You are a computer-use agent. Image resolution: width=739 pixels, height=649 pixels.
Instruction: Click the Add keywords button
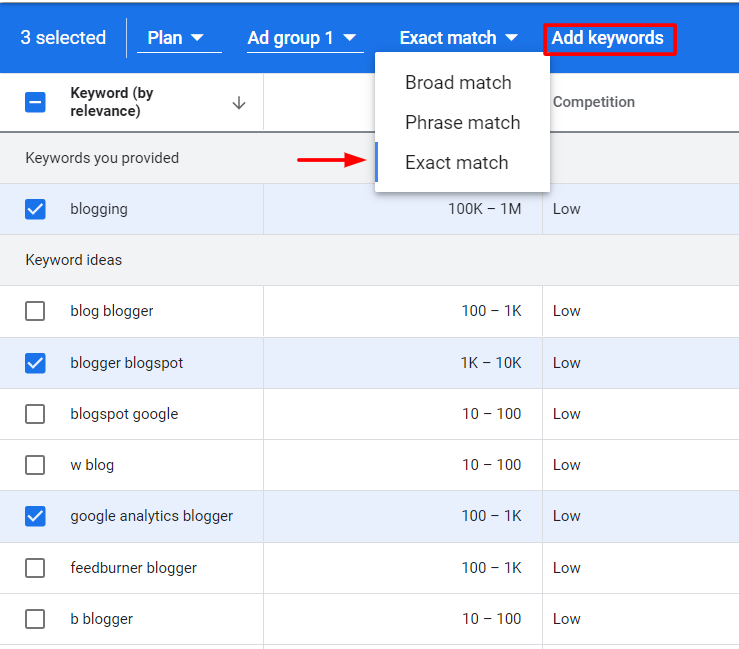pyautogui.click(x=609, y=39)
